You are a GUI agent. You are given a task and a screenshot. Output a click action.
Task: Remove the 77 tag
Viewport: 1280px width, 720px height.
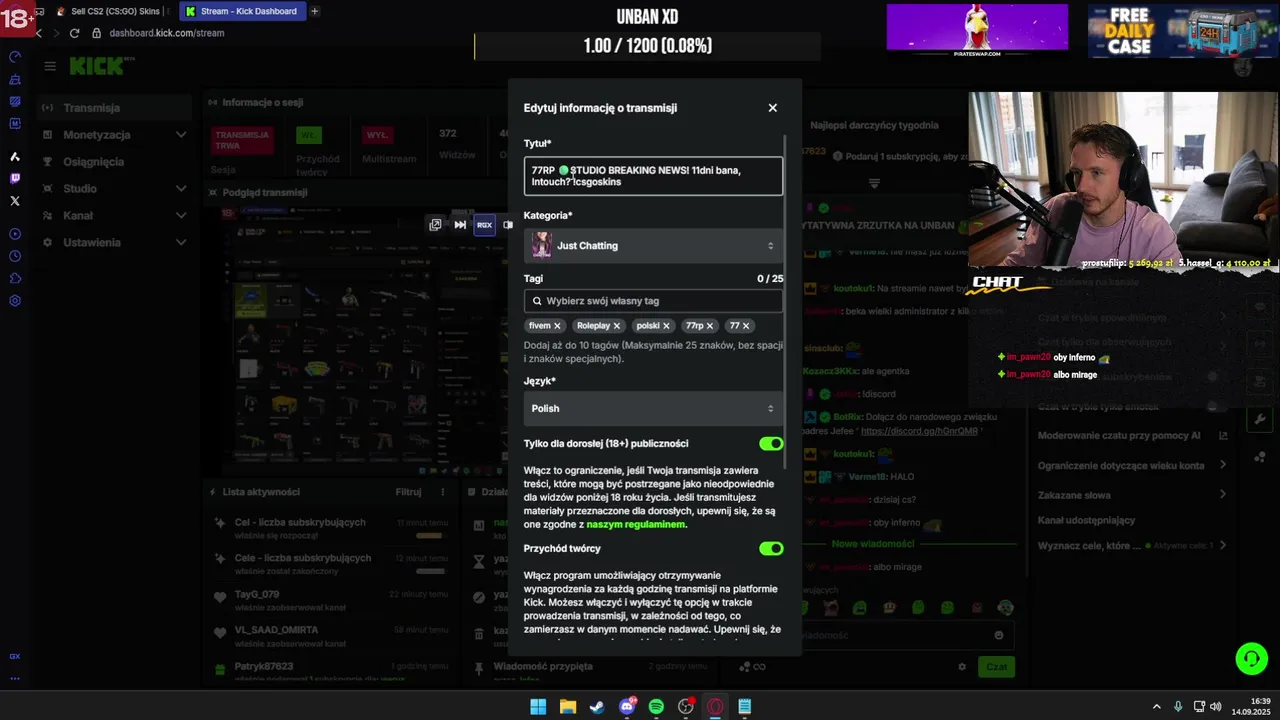[746, 326]
